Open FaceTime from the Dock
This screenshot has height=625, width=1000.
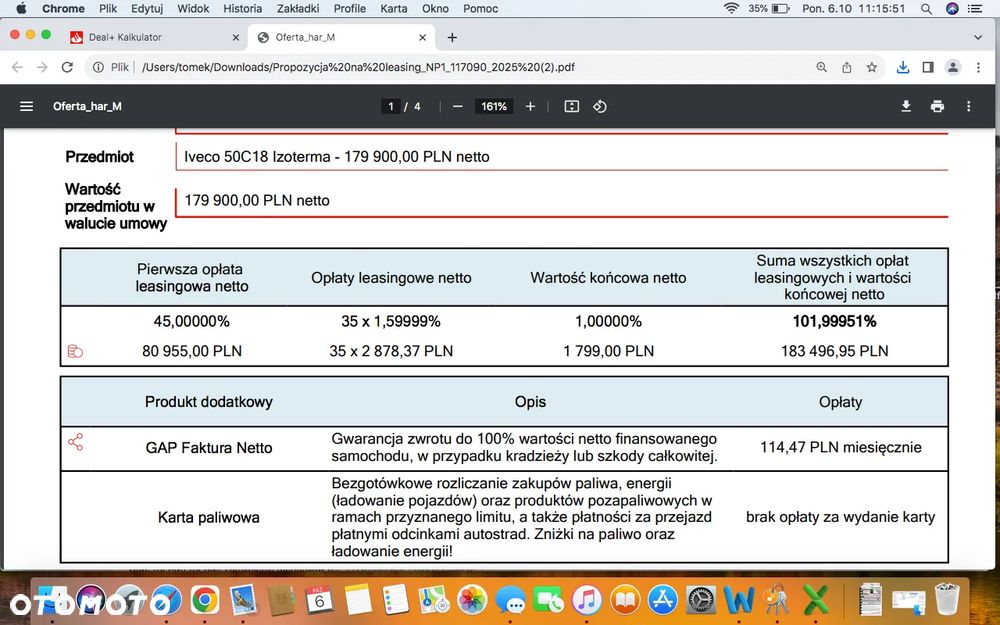[548, 599]
